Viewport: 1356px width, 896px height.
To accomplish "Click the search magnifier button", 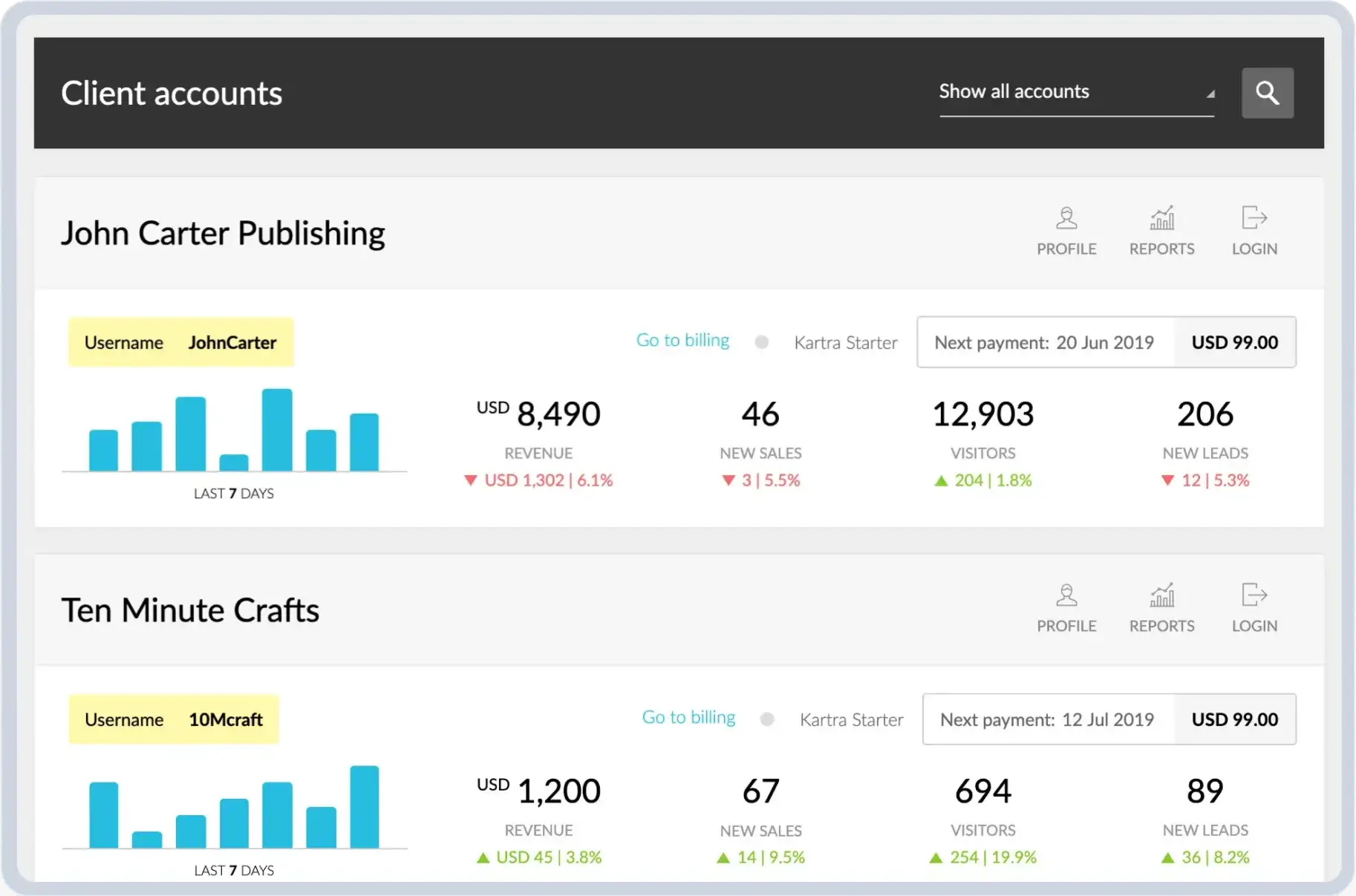I will pos(1267,93).
